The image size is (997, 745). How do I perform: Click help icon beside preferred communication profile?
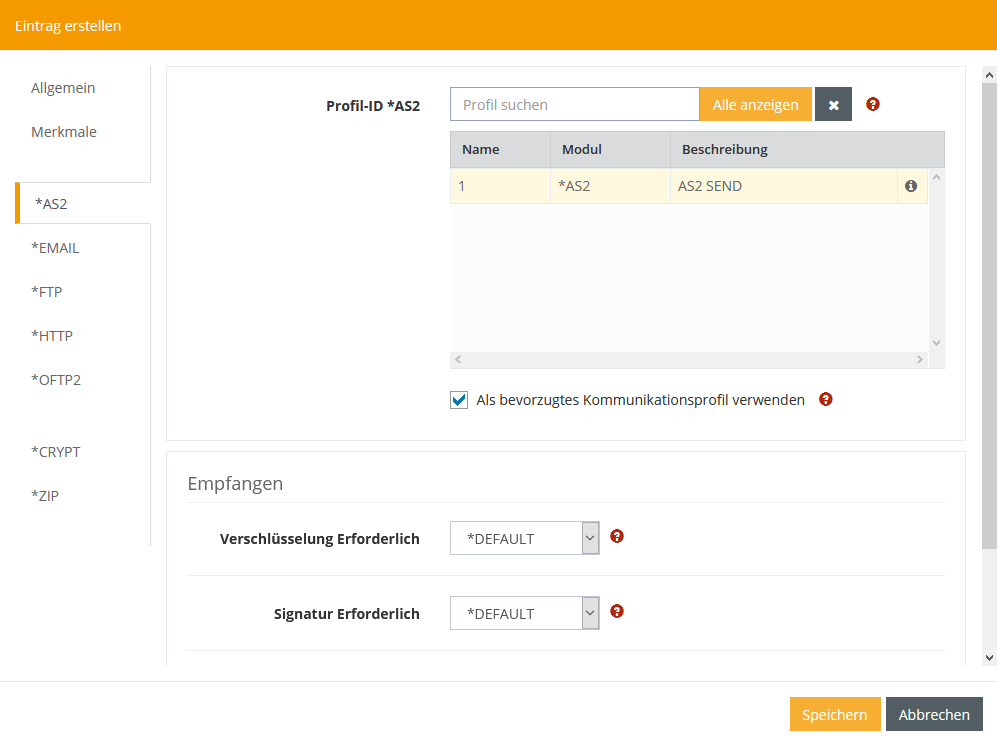pyautogui.click(x=826, y=399)
